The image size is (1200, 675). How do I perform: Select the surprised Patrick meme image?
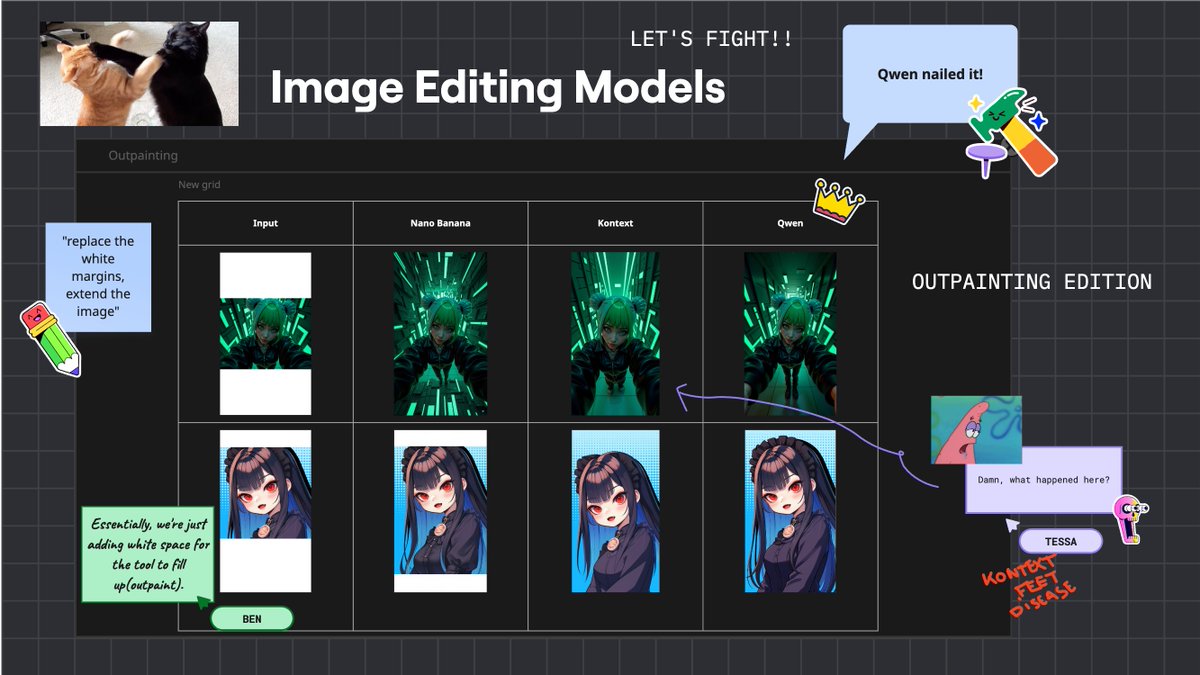point(976,430)
